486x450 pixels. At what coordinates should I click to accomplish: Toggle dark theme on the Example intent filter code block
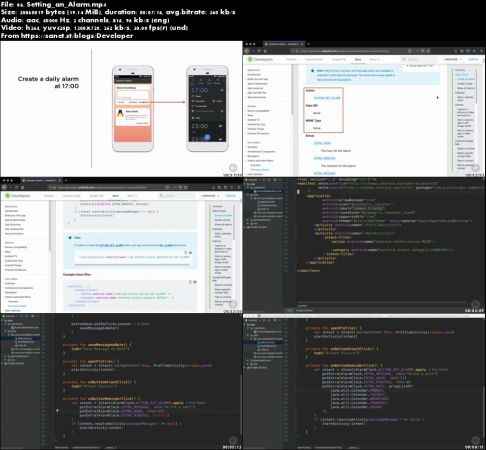coord(195,282)
